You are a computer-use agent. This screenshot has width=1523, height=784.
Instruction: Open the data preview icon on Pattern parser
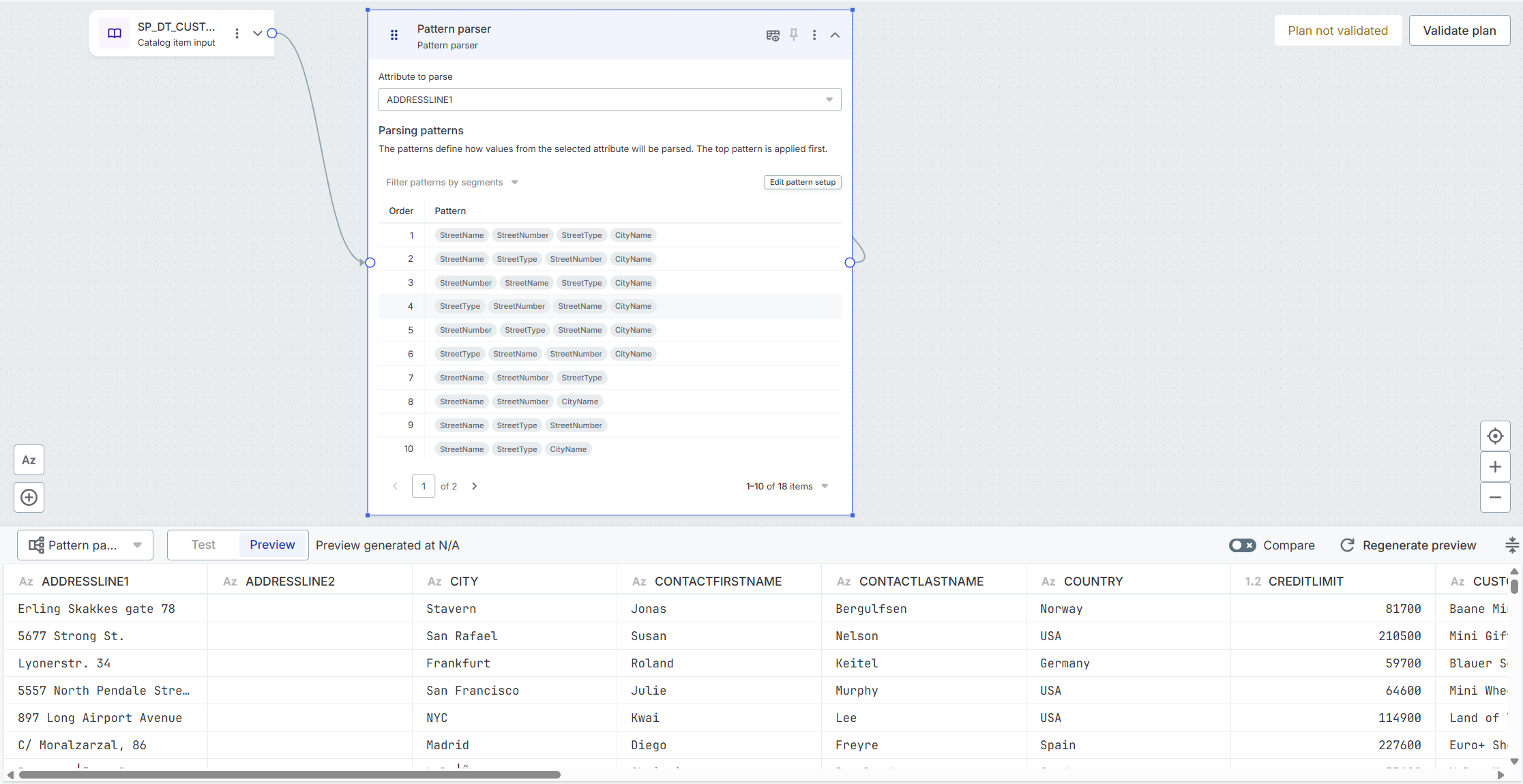pyautogui.click(x=773, y=35)
